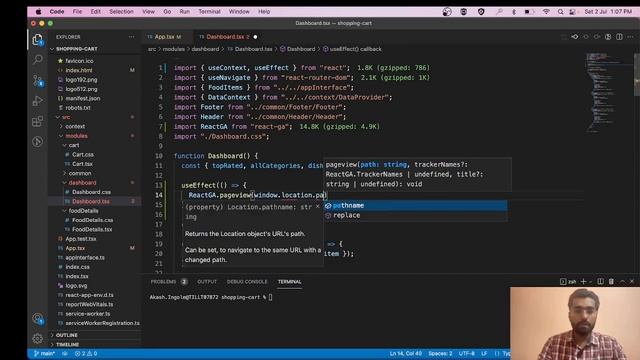Click LF line ending in status bar
Viewport: 640px width, 360px height.
pos(484,353)
